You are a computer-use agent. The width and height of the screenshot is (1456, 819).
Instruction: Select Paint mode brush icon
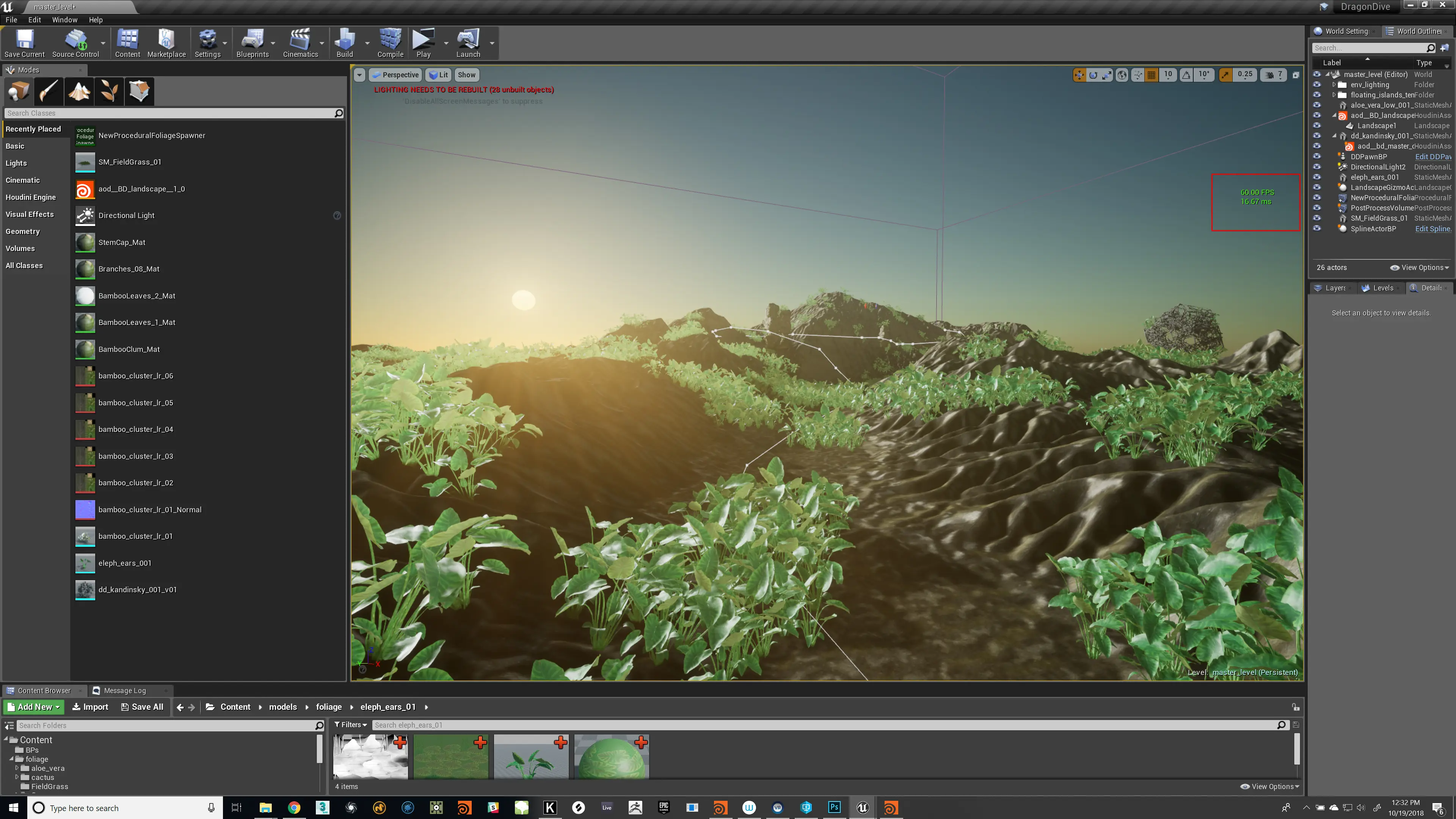click(49, 91)
